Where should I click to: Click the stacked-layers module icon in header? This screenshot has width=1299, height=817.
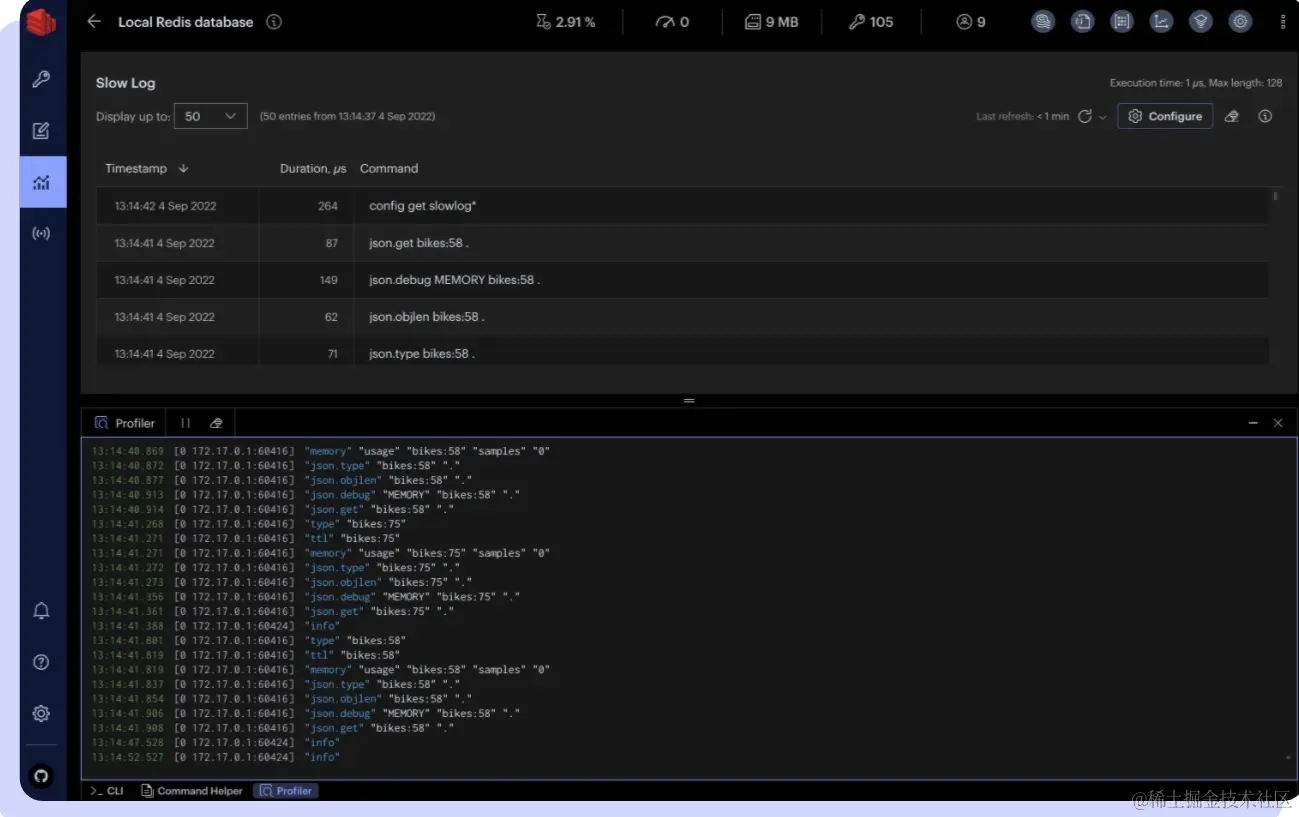(1201, 21)
